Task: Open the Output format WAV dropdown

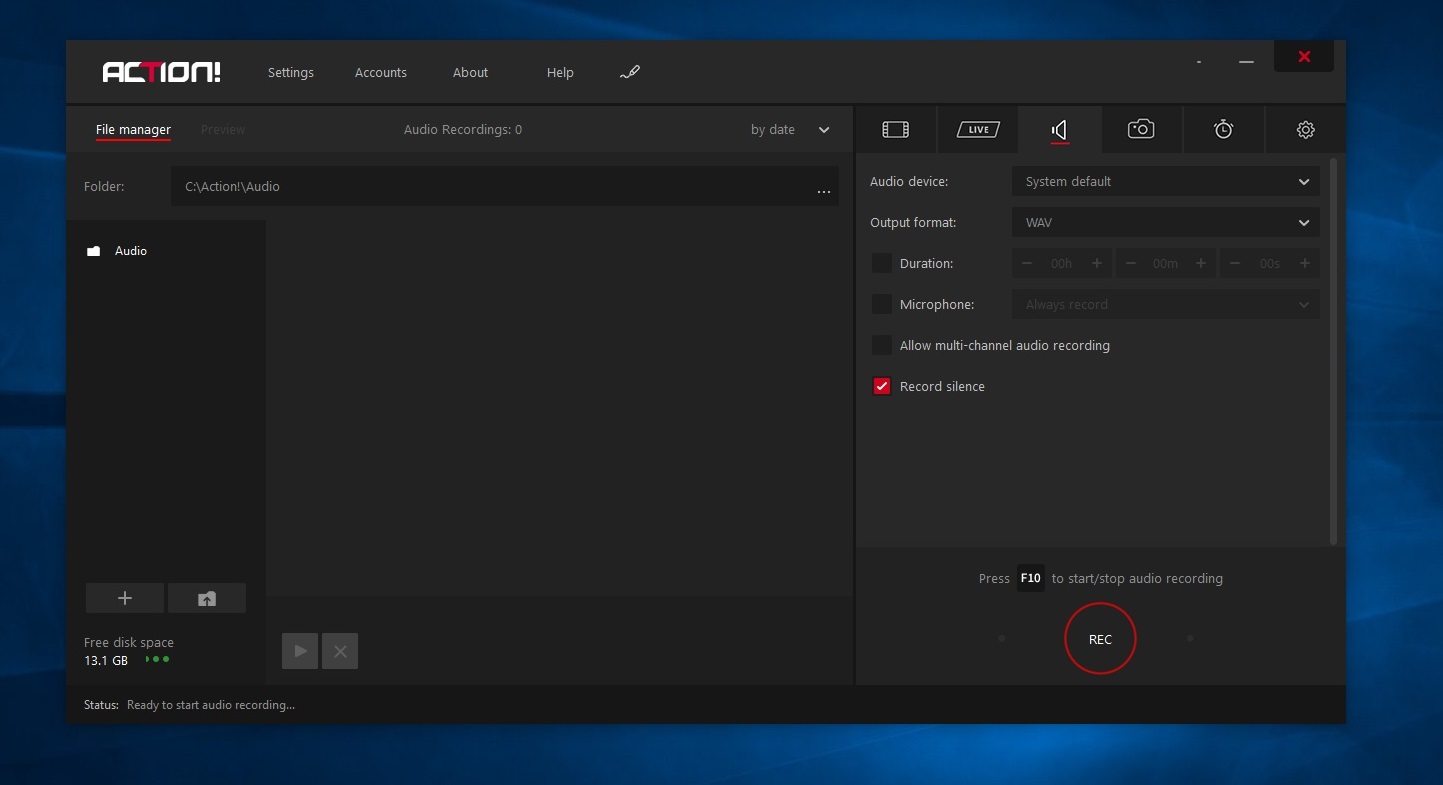Action: [1166, 223]
